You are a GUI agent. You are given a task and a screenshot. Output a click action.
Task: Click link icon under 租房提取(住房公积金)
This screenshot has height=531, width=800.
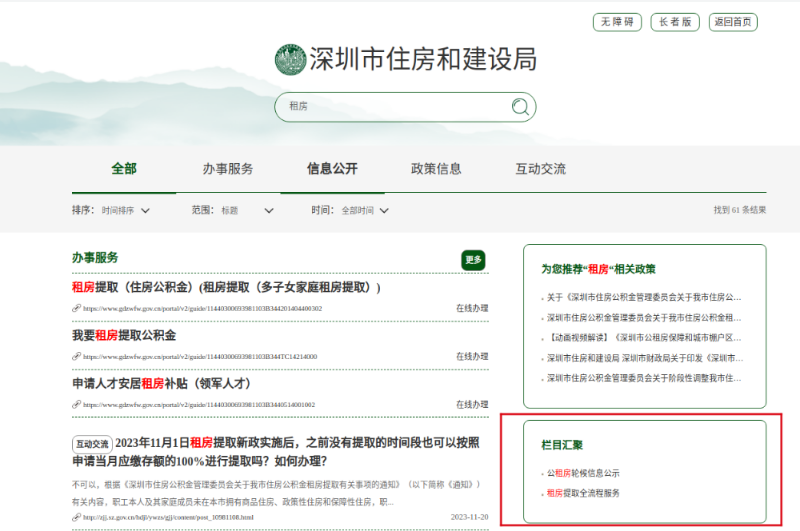[x=76, y=309]
